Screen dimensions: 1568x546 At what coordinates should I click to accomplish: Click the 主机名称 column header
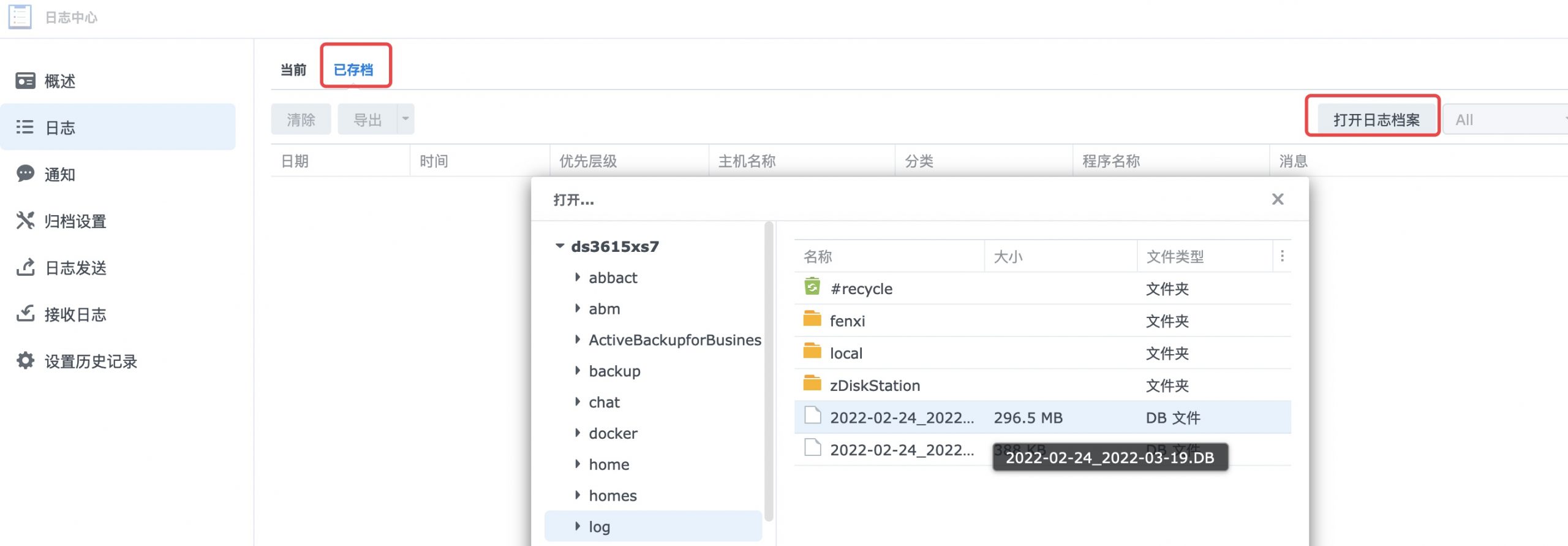802,161
